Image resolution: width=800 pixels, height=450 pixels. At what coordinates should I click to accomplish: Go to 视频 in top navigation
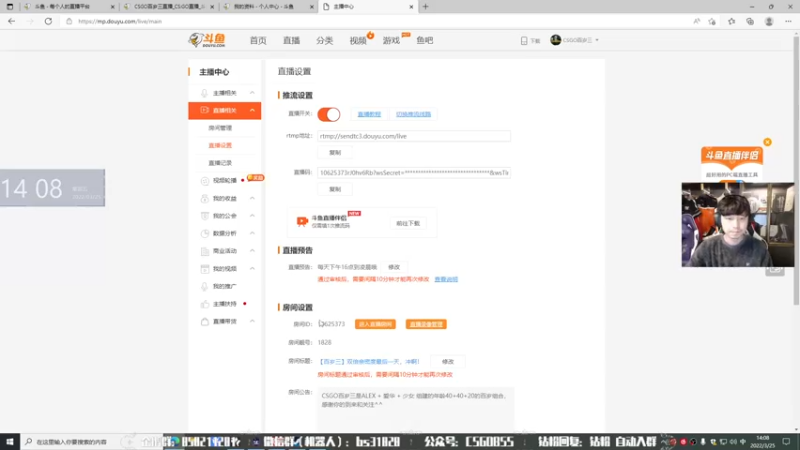pos(358,40)
